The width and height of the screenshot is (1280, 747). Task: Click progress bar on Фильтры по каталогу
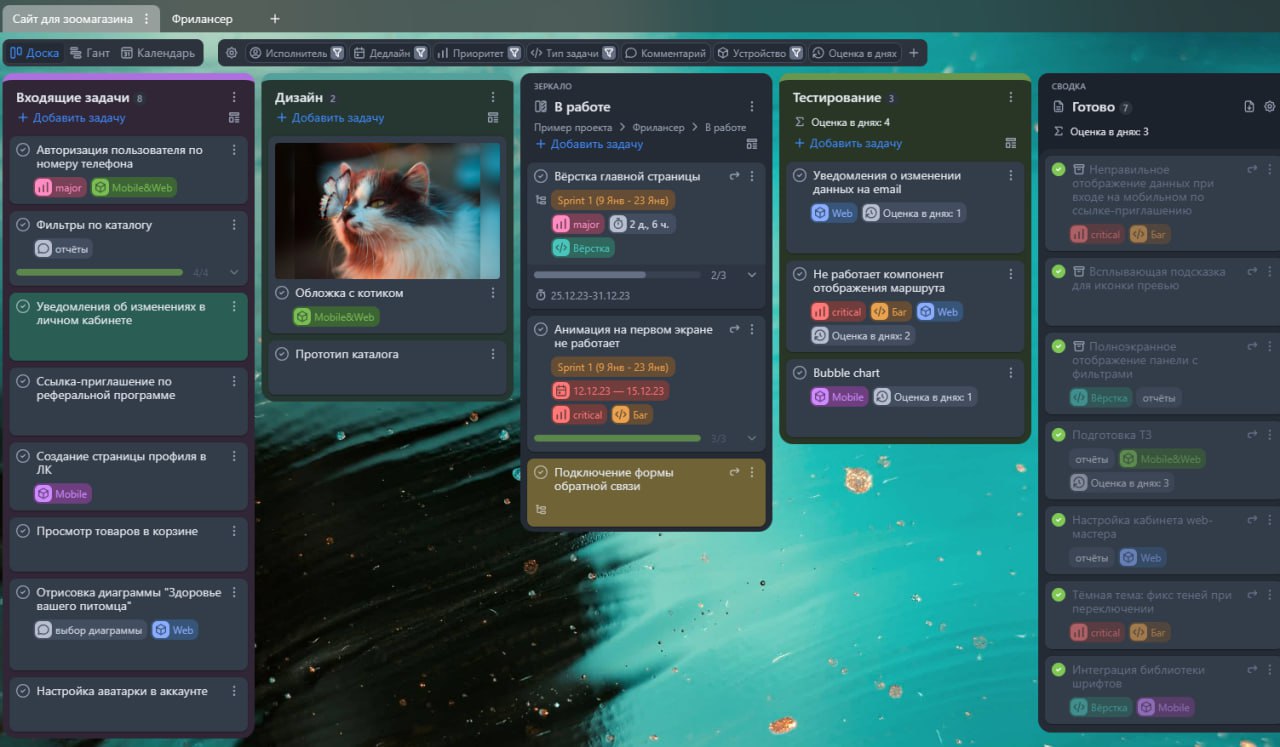click(100, 272)
